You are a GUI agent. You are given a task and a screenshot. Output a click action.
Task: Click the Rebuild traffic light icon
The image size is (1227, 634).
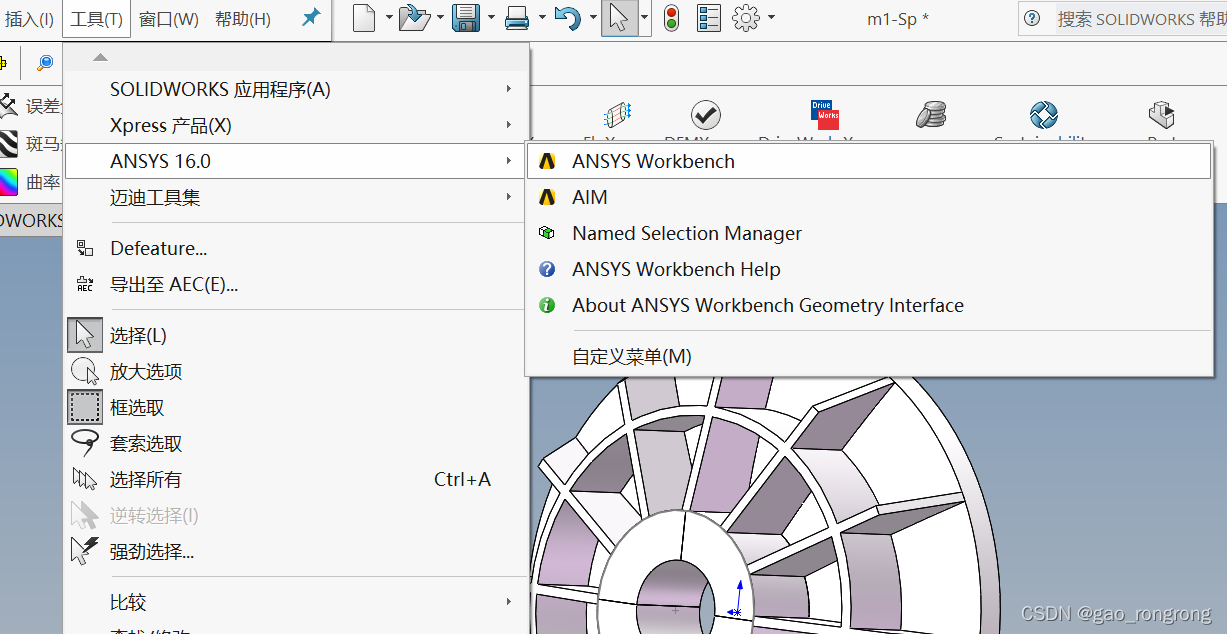pyautogui.click(x=671, y=18)
